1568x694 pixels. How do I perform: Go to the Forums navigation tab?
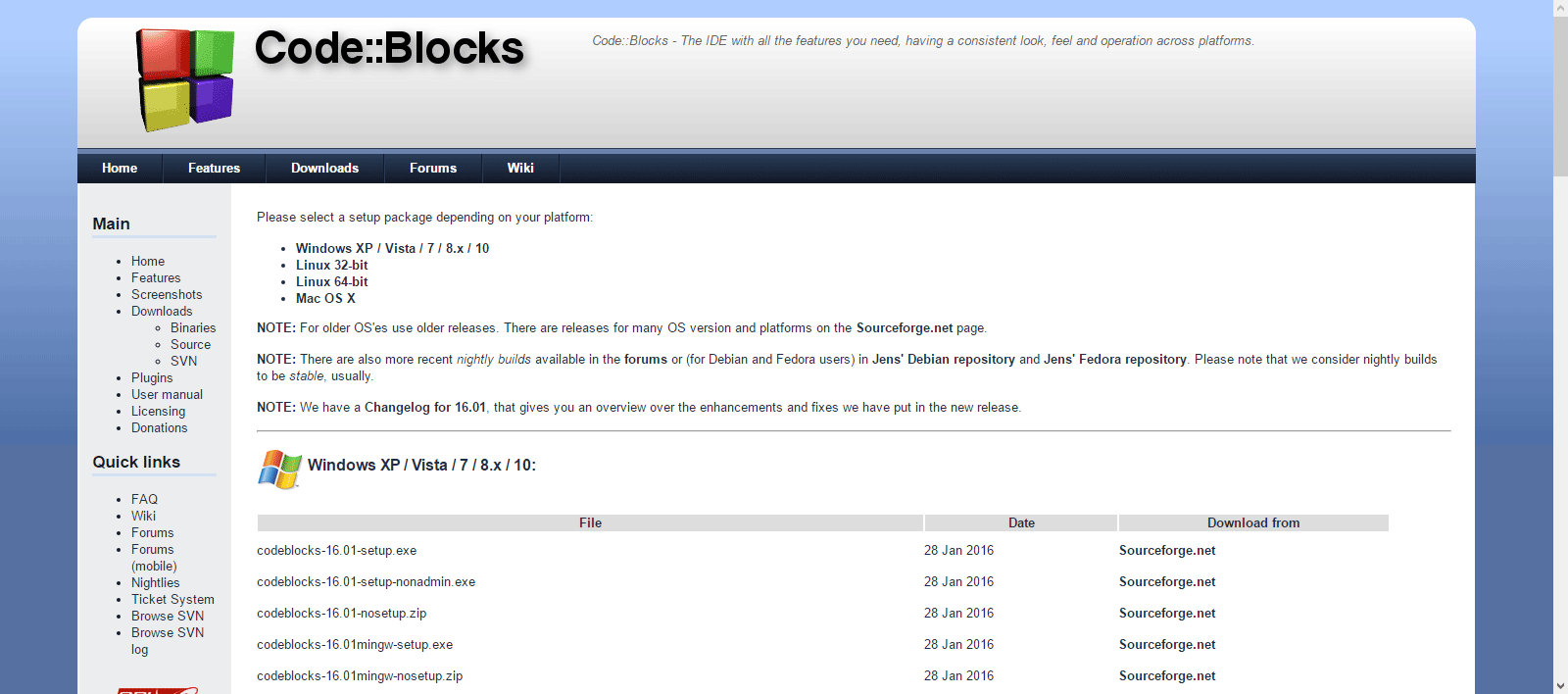click(433, 168)
